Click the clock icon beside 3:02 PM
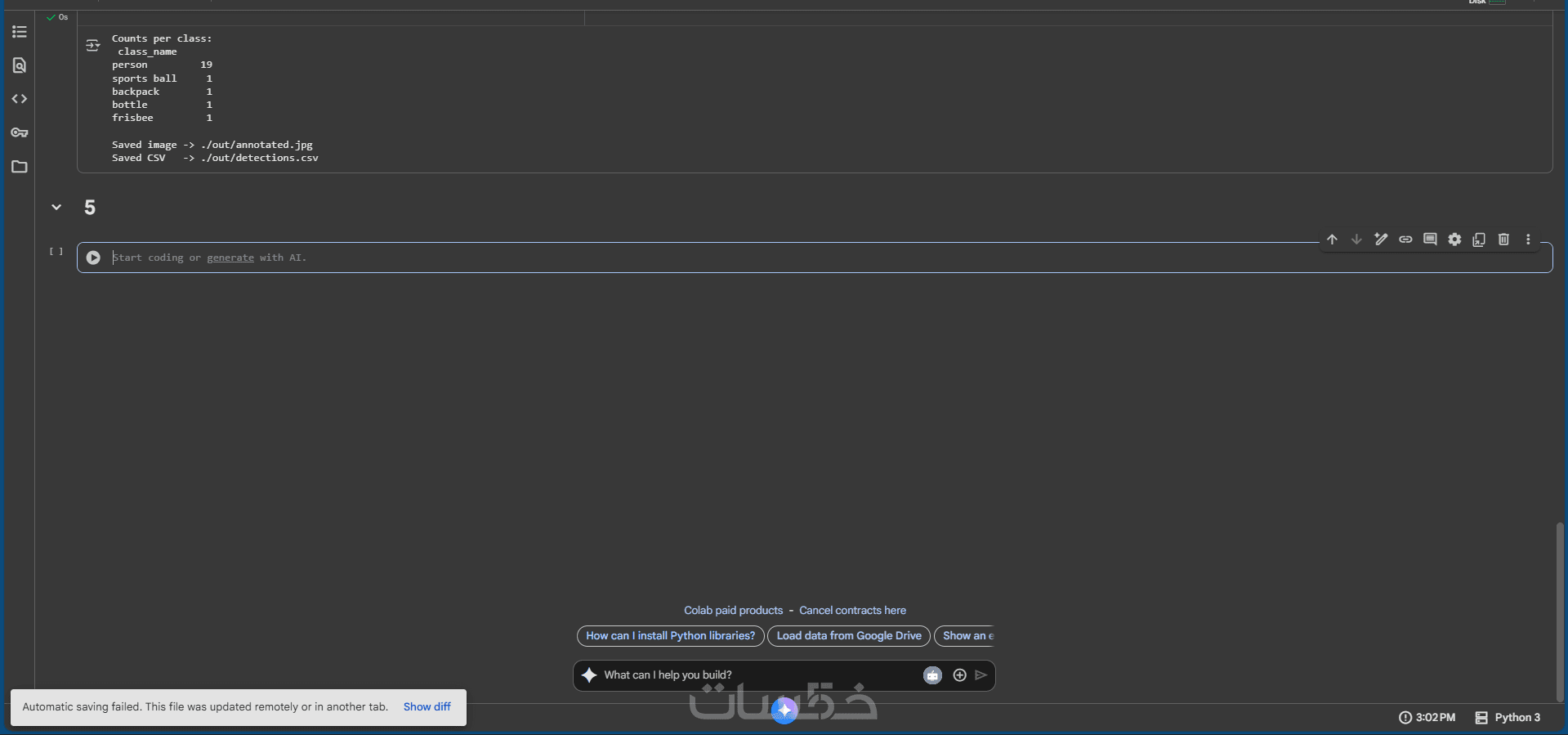The height and width of the screenshot is (735, 1568). tap(1405, 718)
